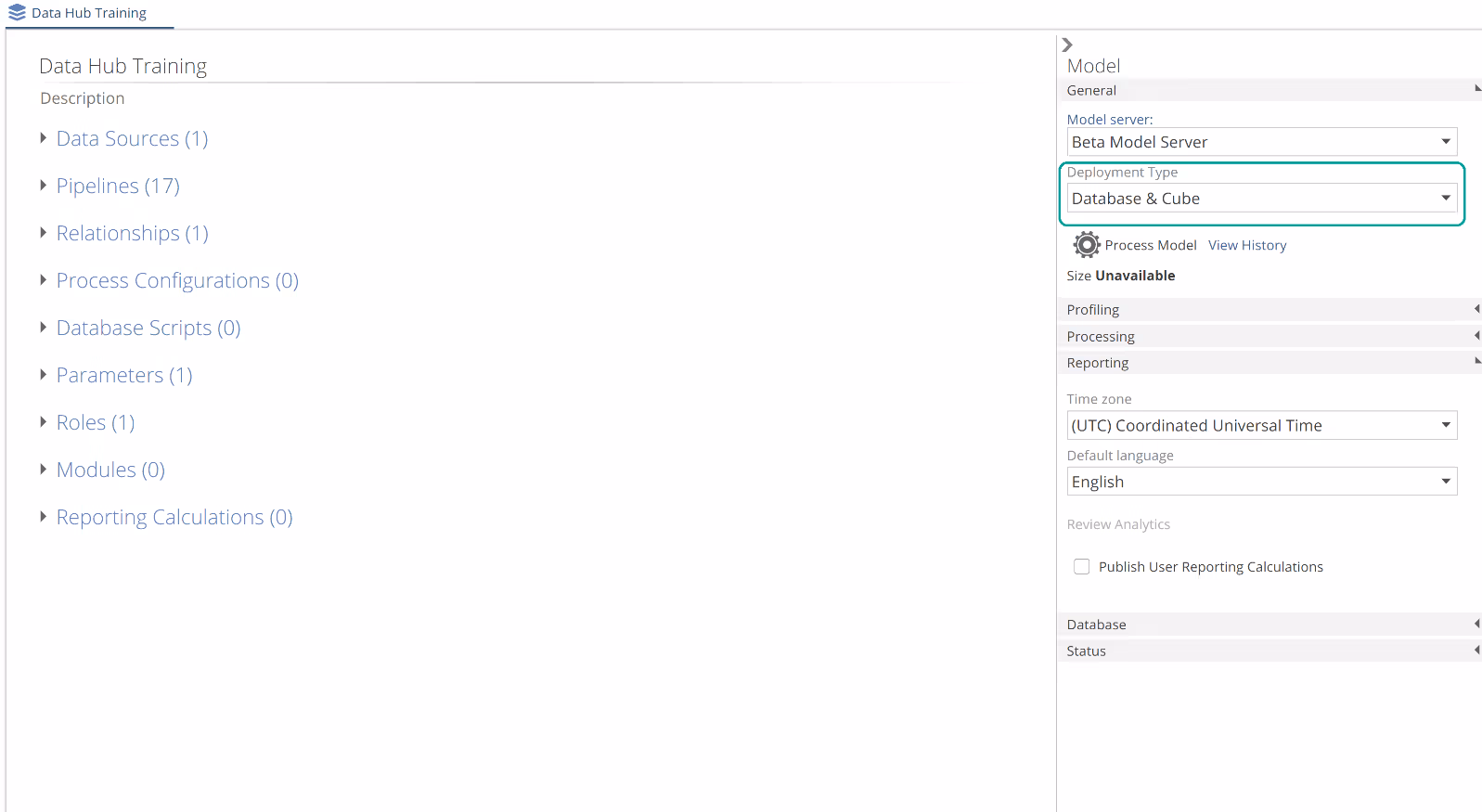This screenshot has height=812, width=1482.
Task: Expand the Profiling section header
Action: 1268,310
